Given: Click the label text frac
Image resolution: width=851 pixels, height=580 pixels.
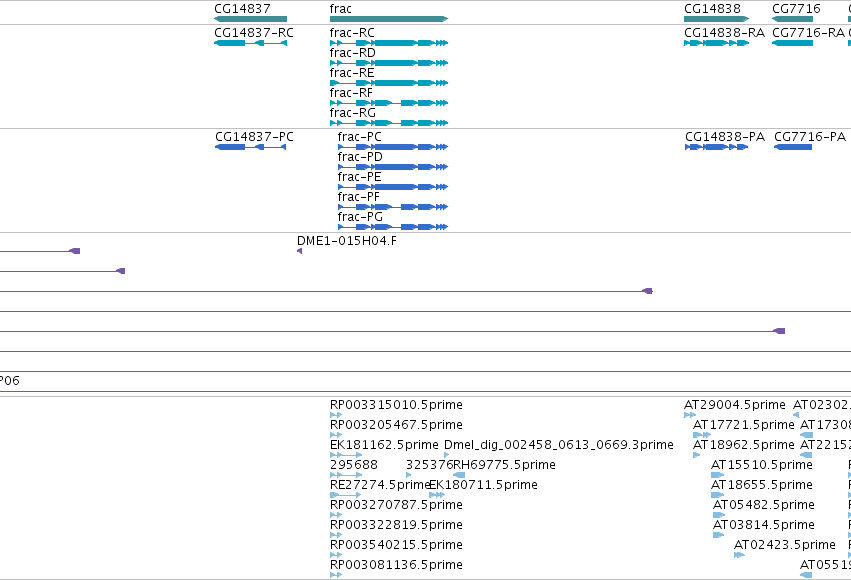Looking at the screenshot, I should 340,9.
